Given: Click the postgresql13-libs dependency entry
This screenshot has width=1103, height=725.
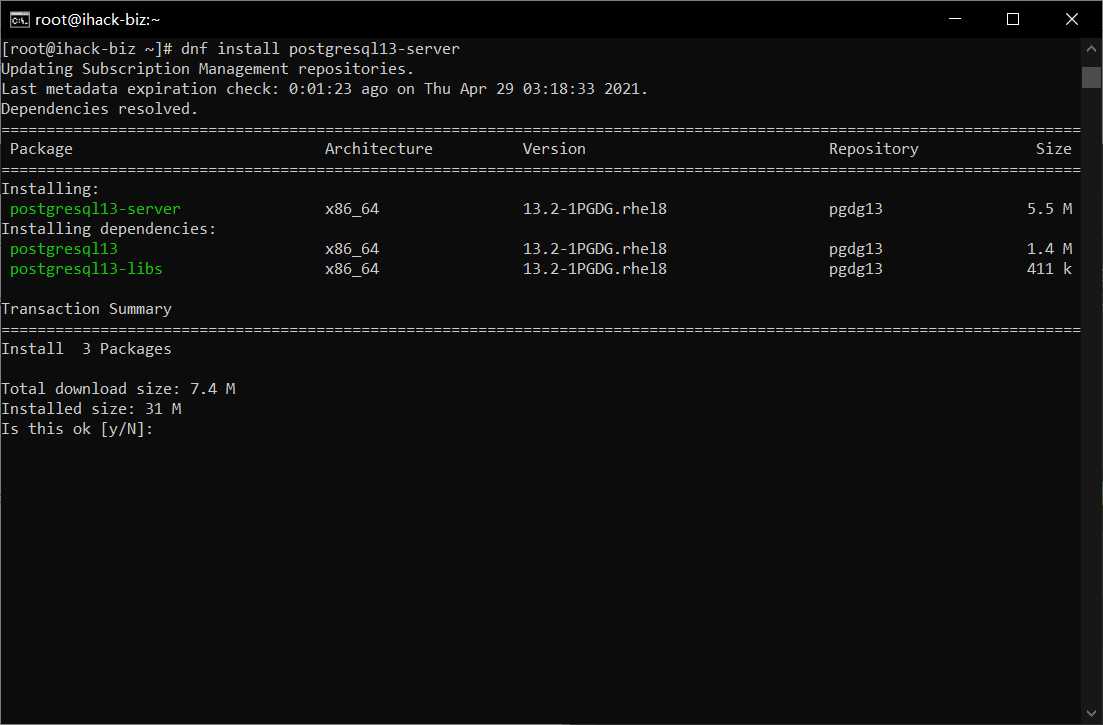Looking at the screenshot, I should point(86,268).
